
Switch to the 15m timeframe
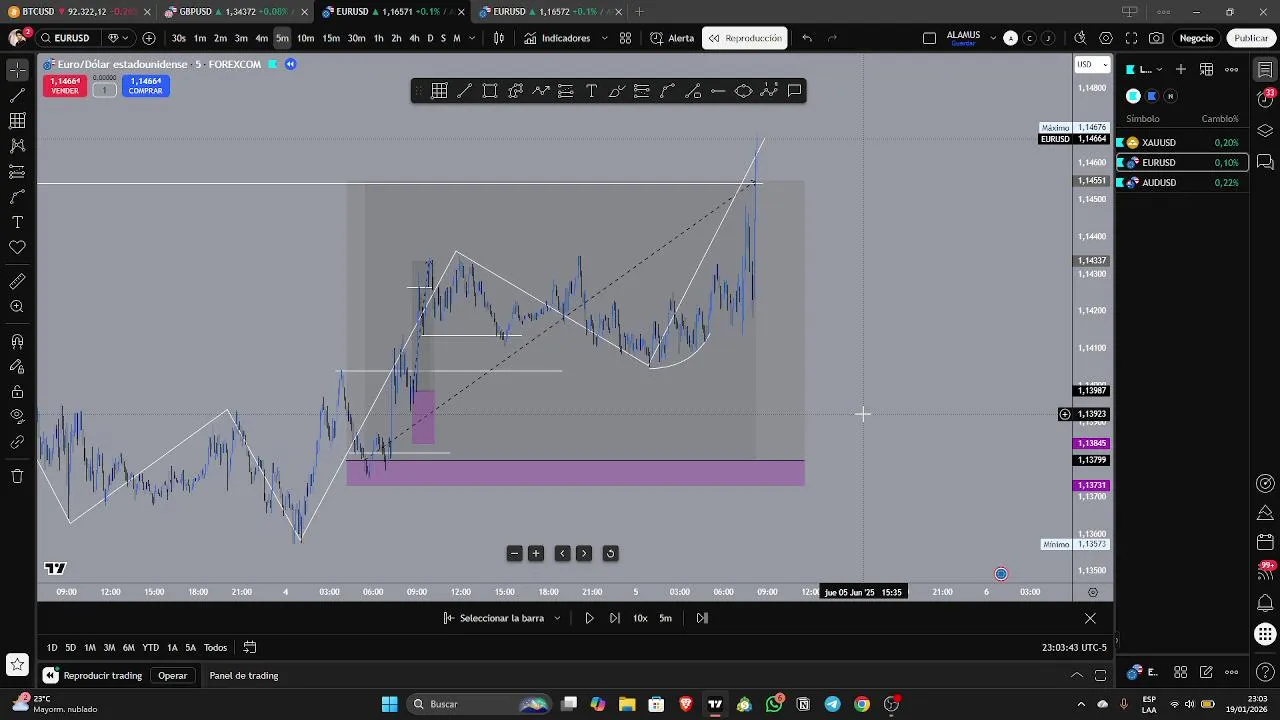(331, 38)
